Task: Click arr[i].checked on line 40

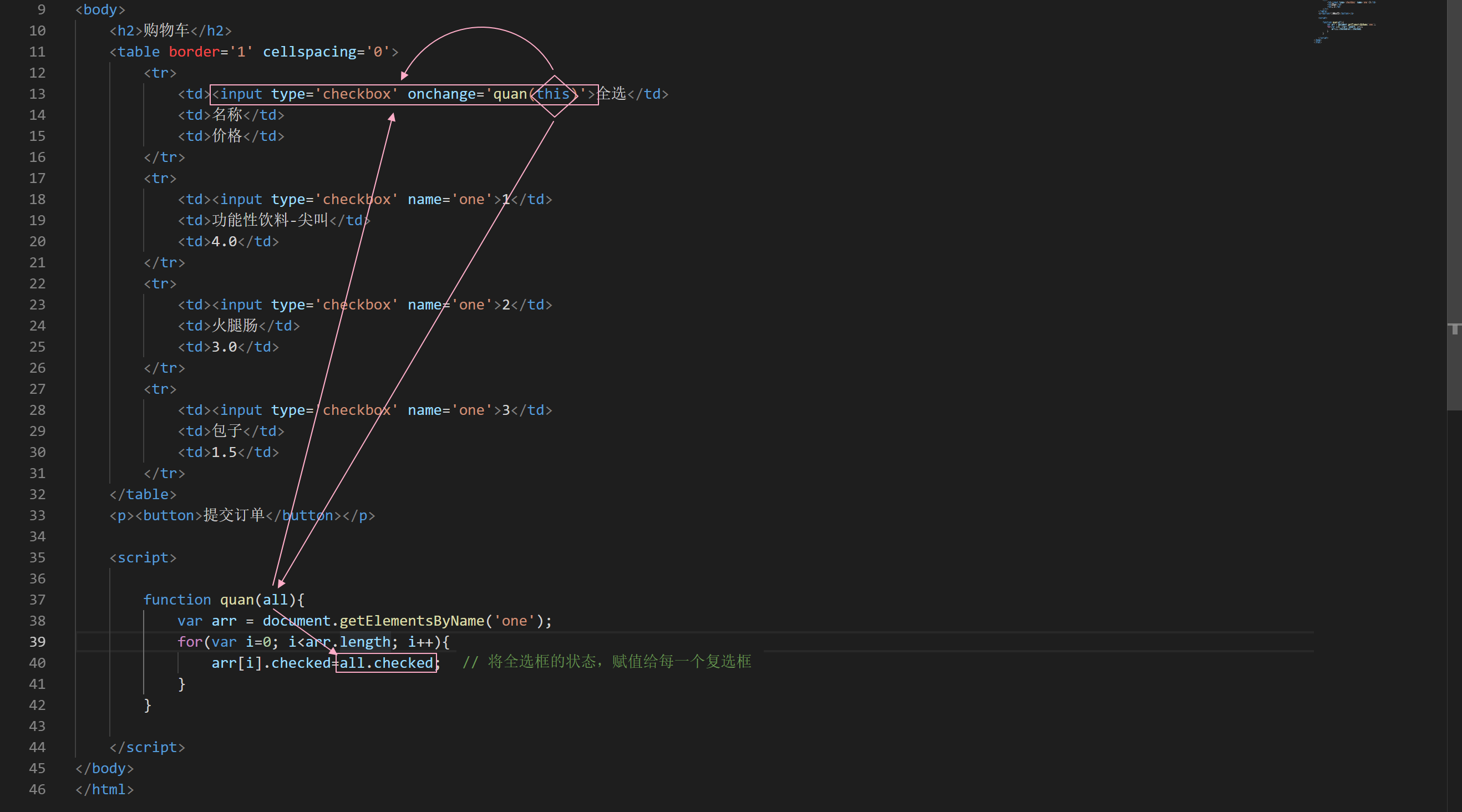Action: pyautogui.click(x=271, y=663)
